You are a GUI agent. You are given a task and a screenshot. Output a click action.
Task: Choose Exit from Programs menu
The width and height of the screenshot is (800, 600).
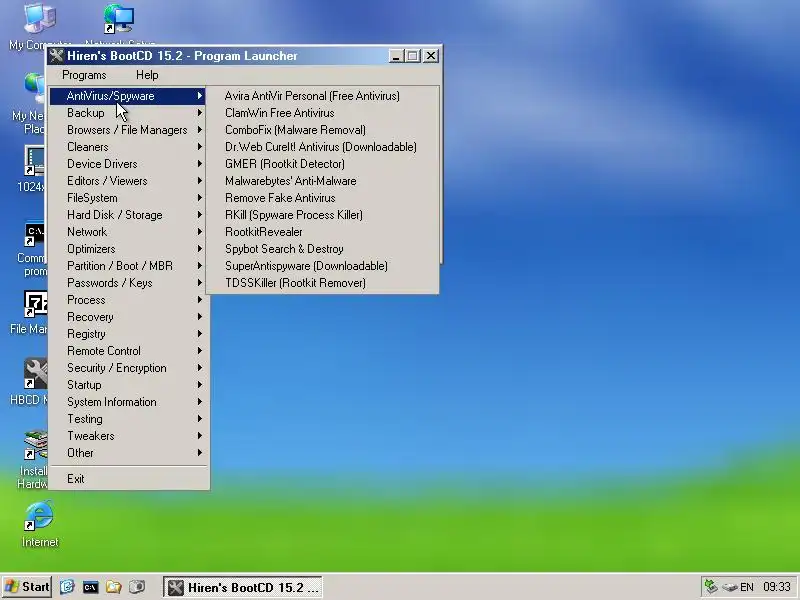tap(128, 479)
